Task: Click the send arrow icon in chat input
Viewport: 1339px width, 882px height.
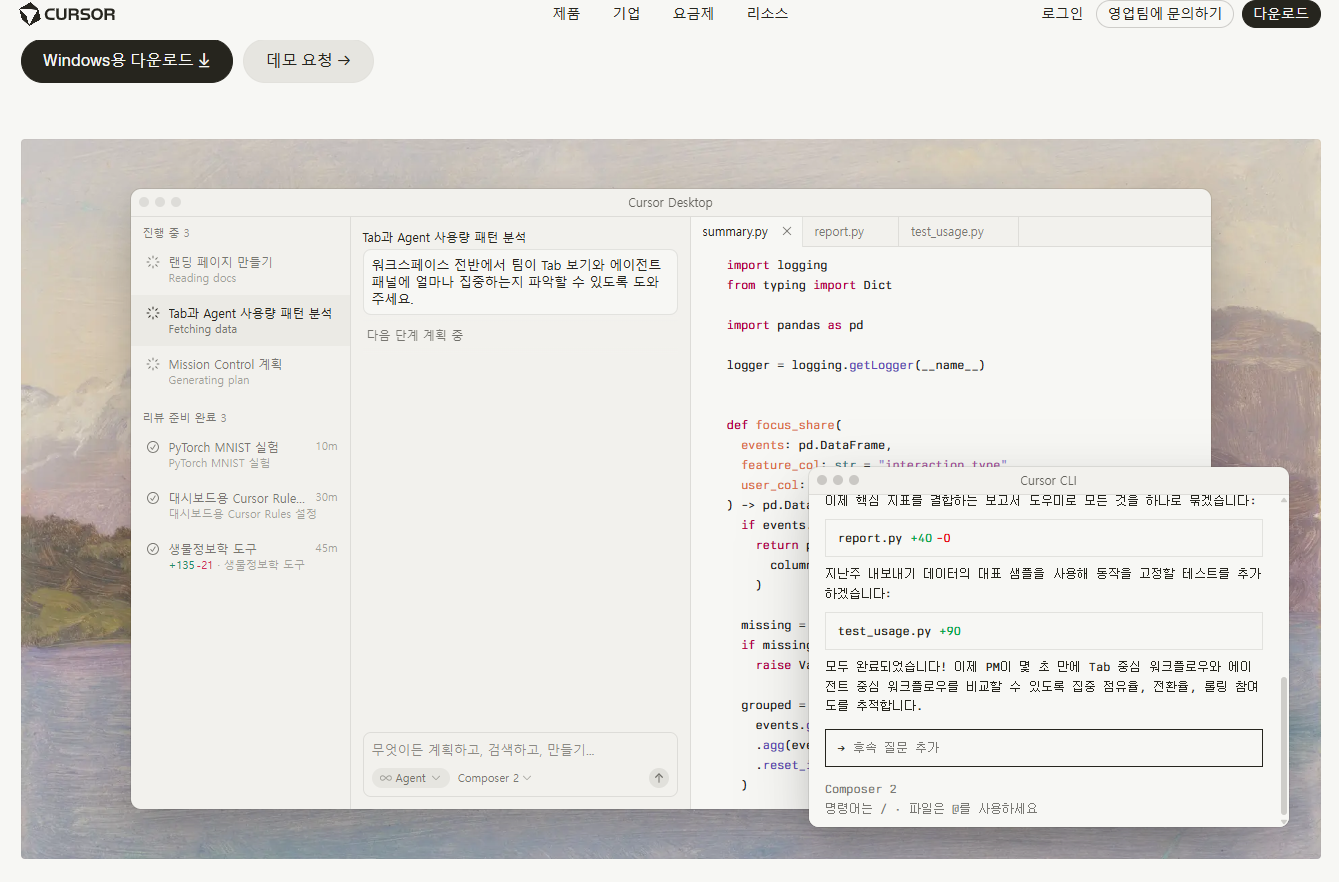Action: tap(658, 778)
